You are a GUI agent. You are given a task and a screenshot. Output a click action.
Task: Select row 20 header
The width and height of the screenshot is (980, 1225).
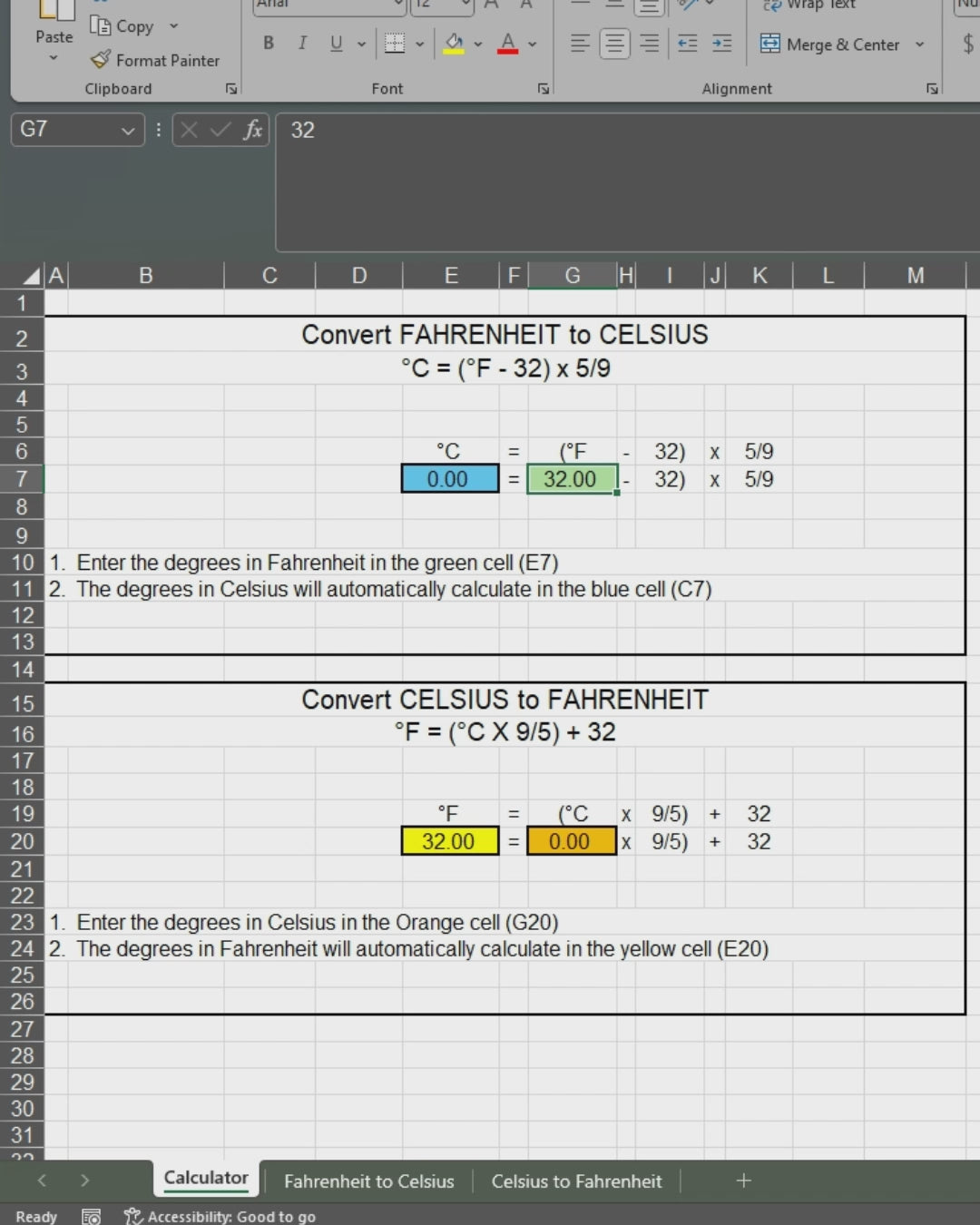22,841
